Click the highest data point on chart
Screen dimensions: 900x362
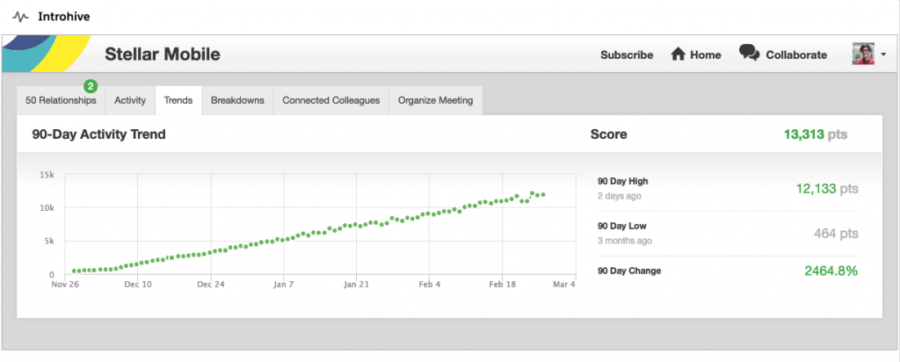532,193
